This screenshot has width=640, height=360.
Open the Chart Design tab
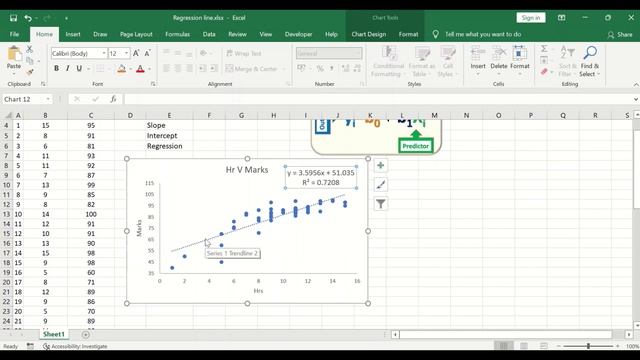(369, 35)
